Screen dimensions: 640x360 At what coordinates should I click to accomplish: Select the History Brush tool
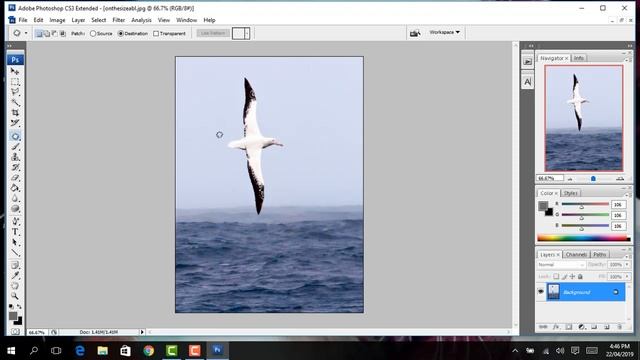point(15,167)
